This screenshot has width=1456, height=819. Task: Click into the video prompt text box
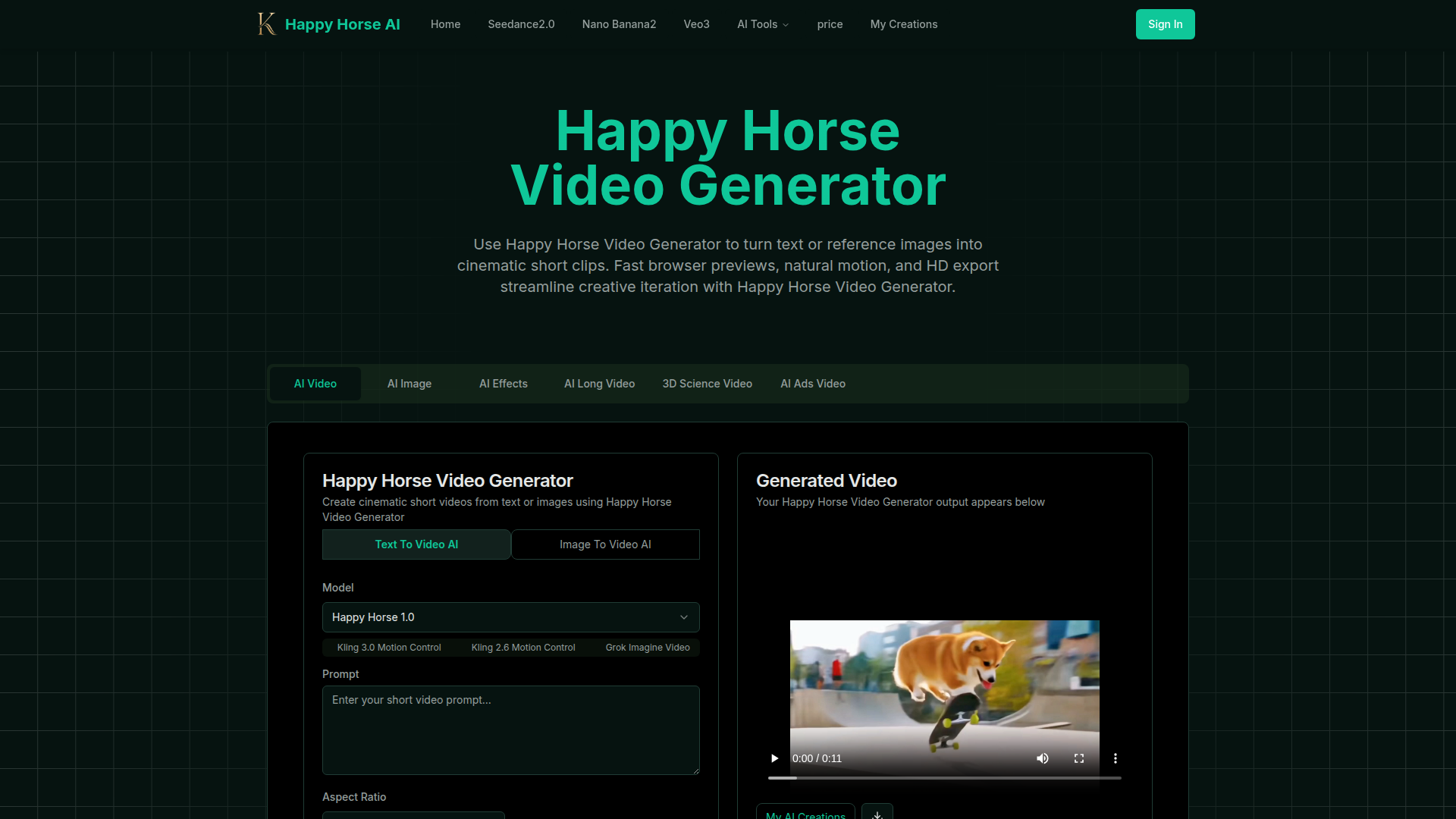pyautogui.click(x=510, y=730)
